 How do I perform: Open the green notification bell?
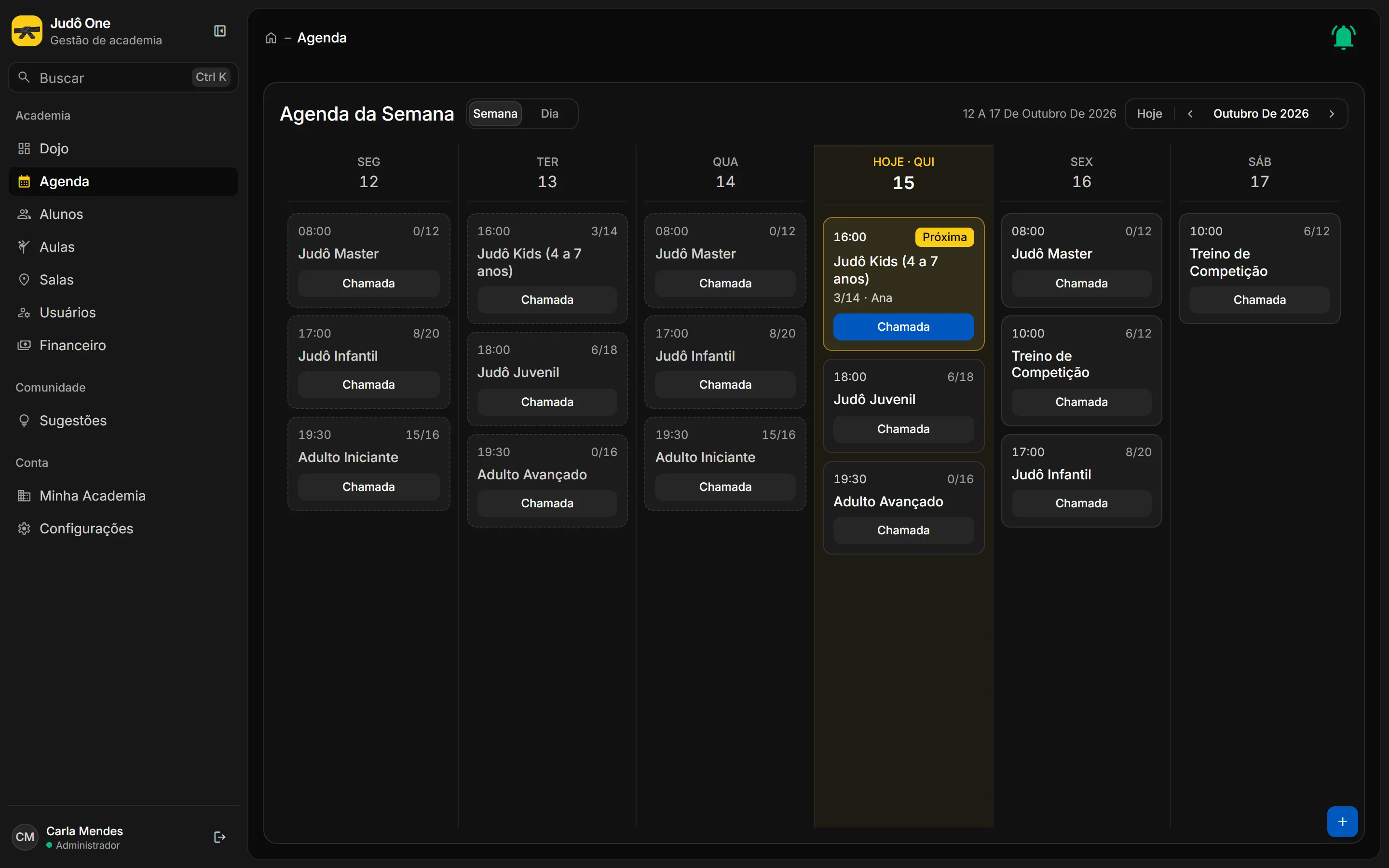(1343, 37)
